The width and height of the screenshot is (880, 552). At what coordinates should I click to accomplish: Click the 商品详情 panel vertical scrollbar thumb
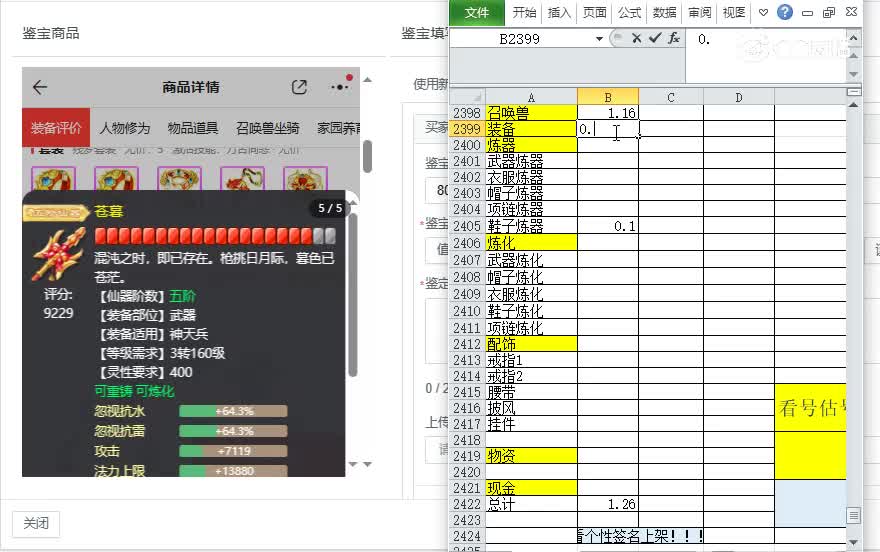coord(368,156)
